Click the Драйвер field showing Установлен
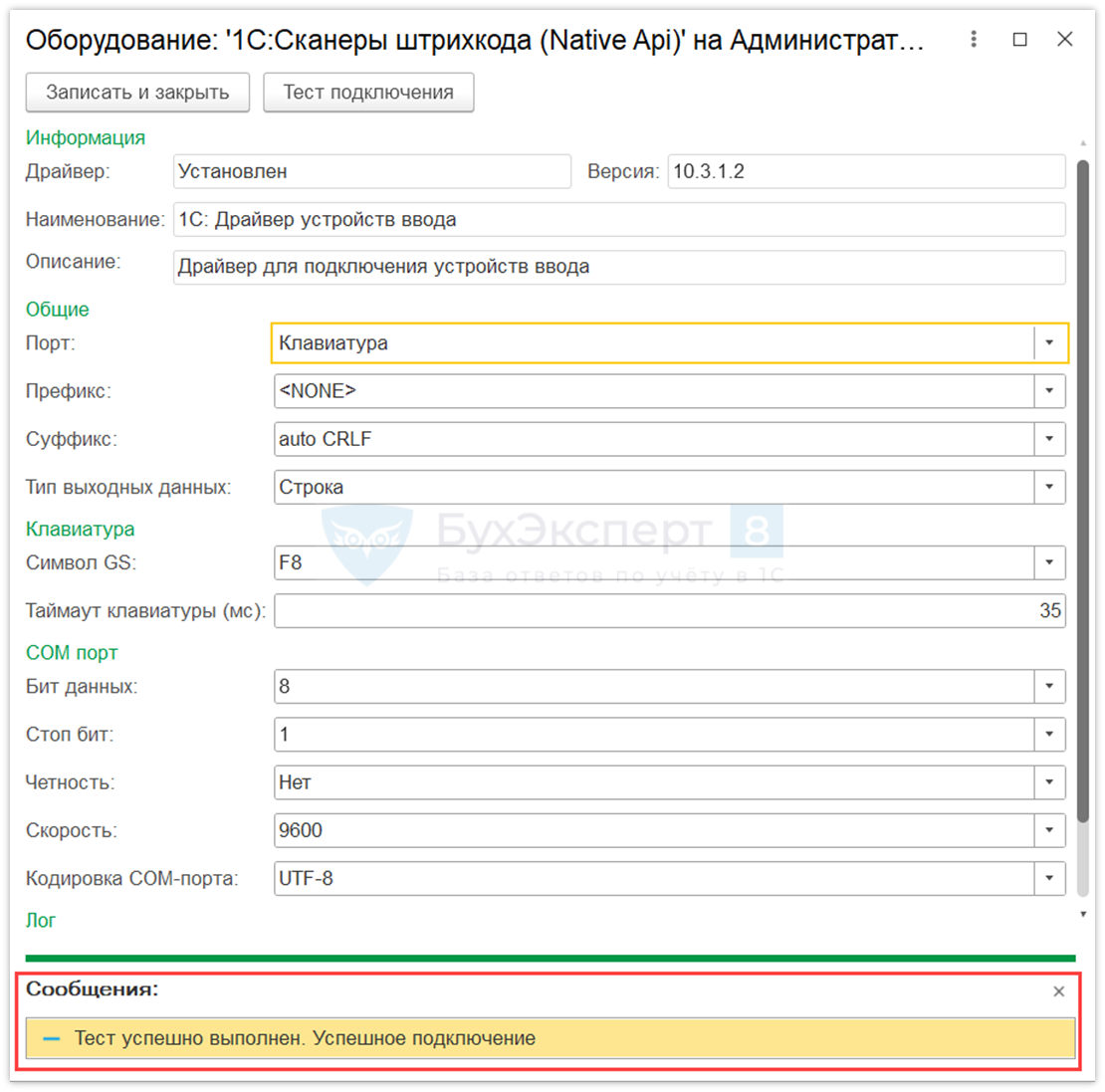The height and width of the screenshot is (1092, 1105). tap(372, 171)
